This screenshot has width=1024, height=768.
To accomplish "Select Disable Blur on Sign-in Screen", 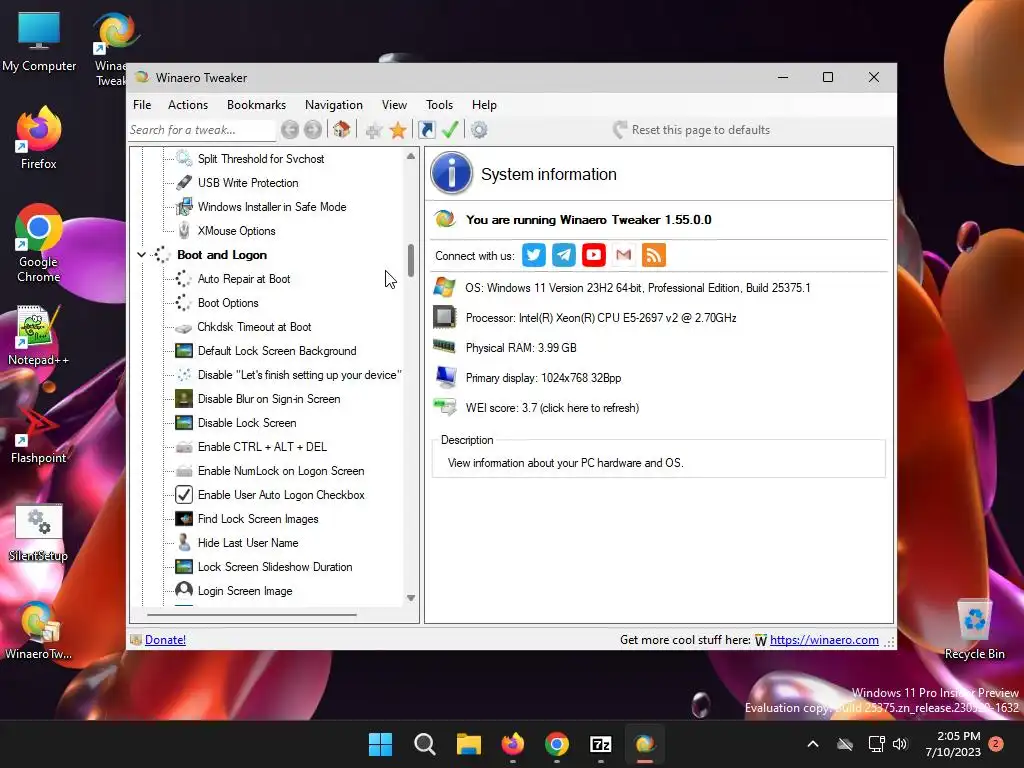I will (x=268, y=399).
